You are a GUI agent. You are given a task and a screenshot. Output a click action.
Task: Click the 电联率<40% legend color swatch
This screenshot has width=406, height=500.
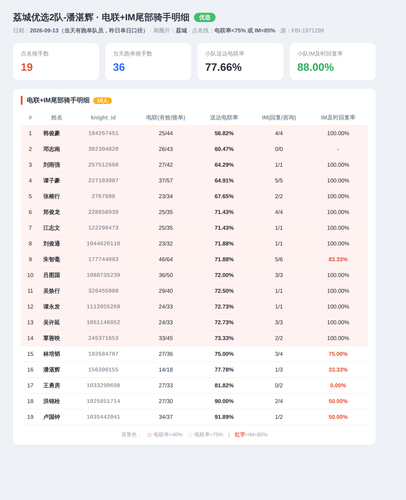pyautogui.click(x=149, y=435)
